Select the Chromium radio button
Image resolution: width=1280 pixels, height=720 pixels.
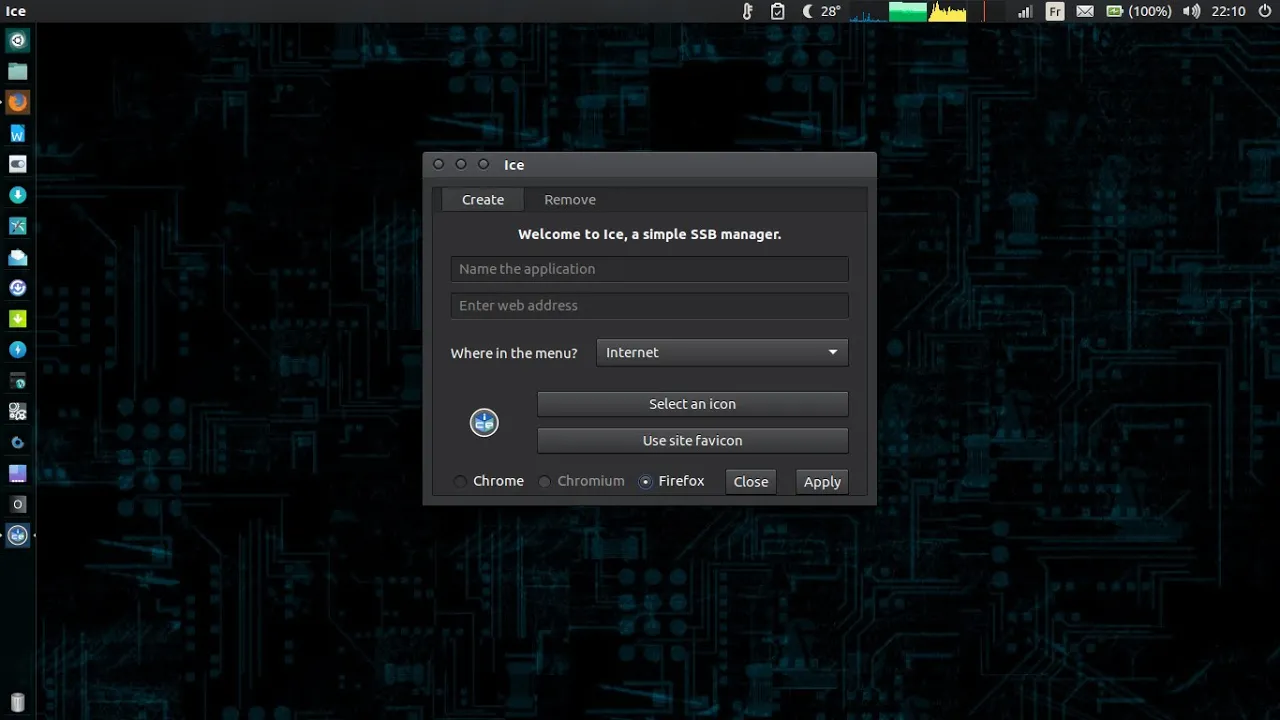pyautogui.click(x=581, y=481)
